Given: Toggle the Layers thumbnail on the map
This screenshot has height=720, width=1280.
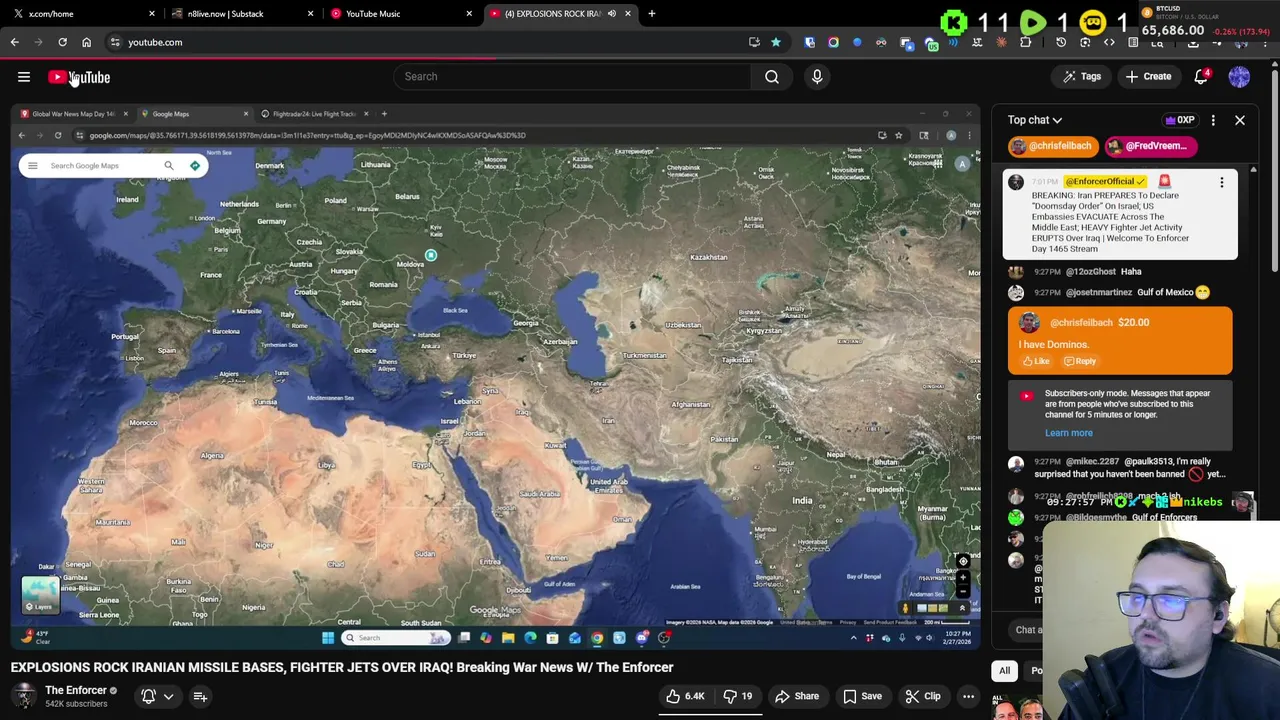Looking at the screenshot, I should pos(41,594).
